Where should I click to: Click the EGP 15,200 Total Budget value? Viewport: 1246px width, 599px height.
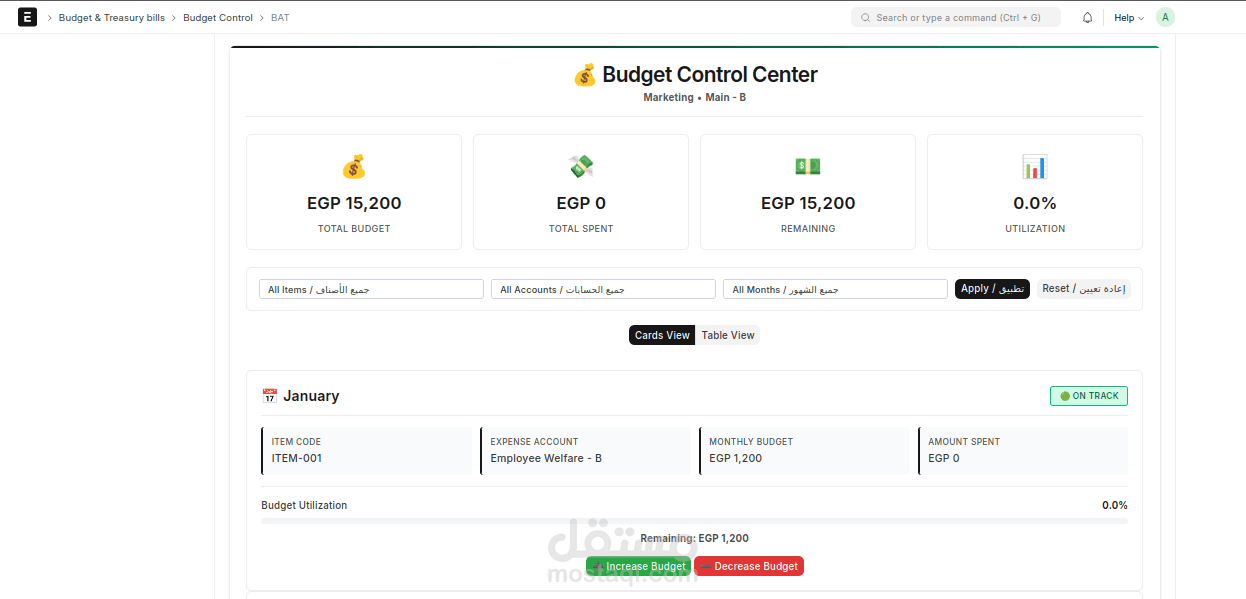click(354, 203)
